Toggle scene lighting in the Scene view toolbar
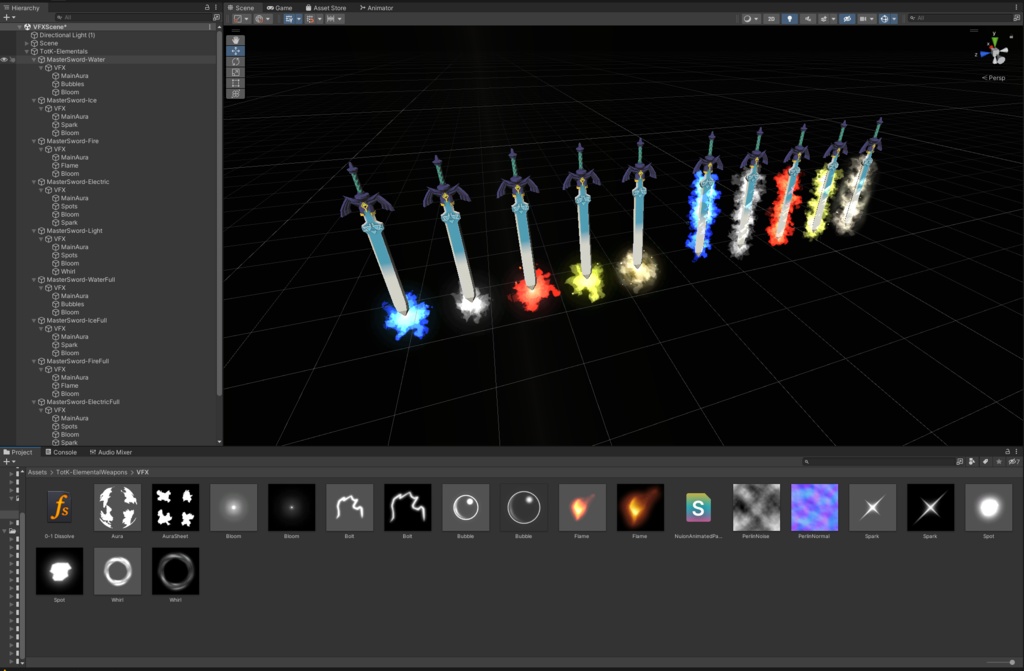Screen dimensions: 1024x671 (790, 18)
